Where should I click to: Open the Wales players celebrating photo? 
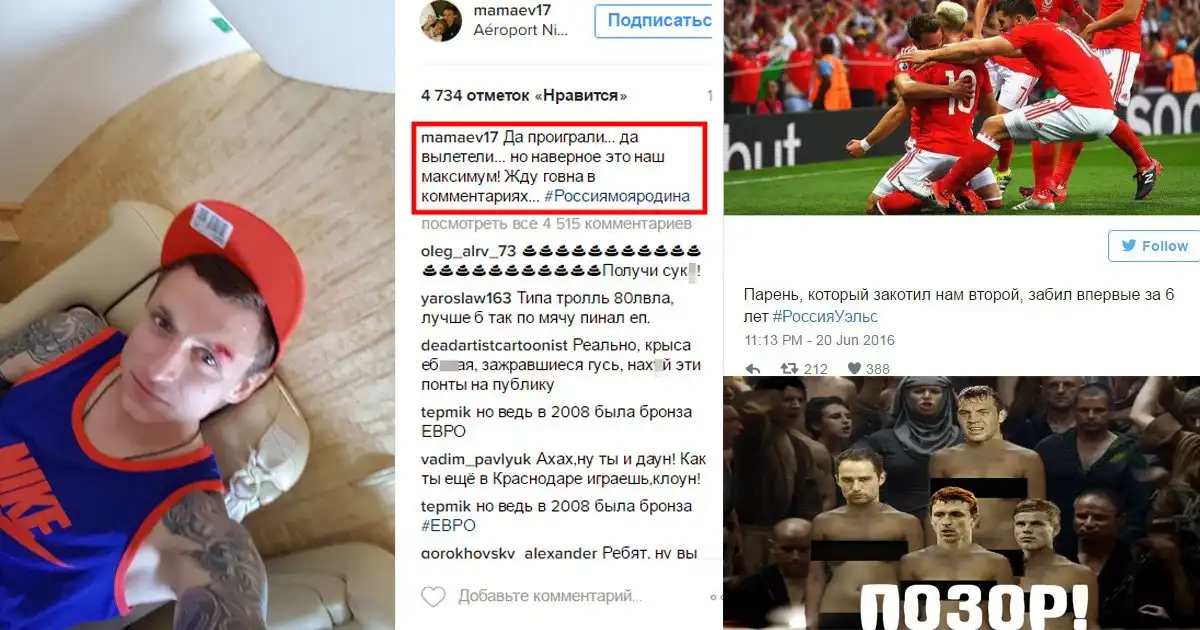point(961,107)
